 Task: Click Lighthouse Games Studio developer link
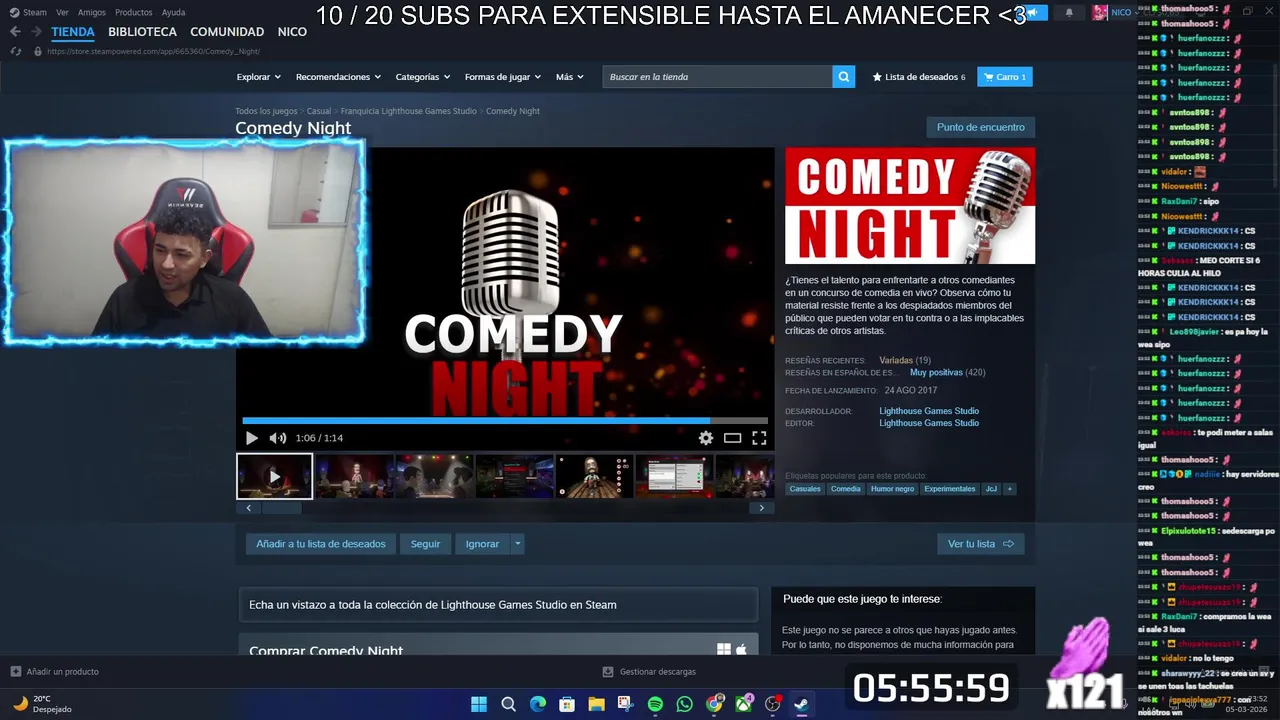(929, 411)
